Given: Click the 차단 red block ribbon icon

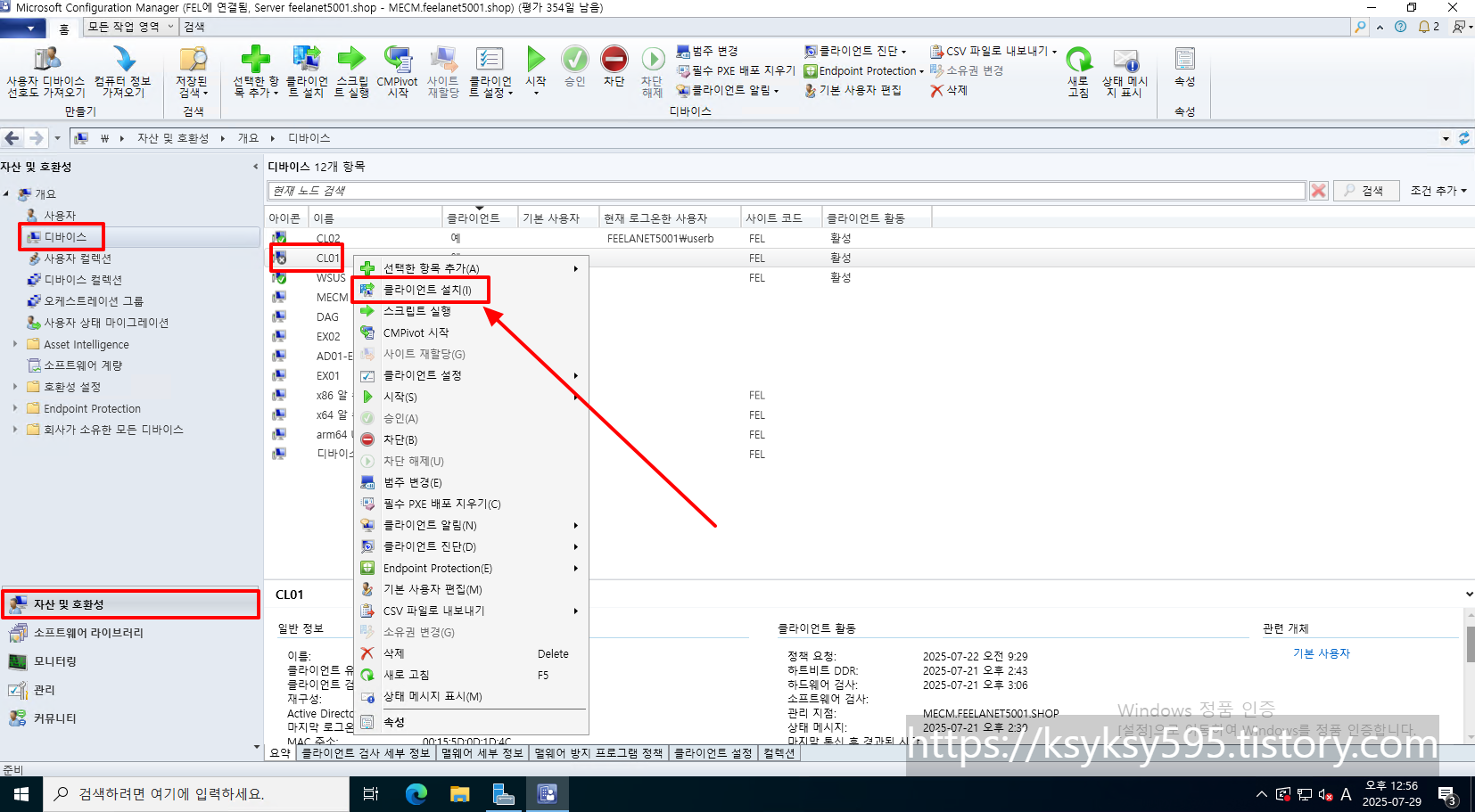Looking at the screenshot, I should pos(614,59).
